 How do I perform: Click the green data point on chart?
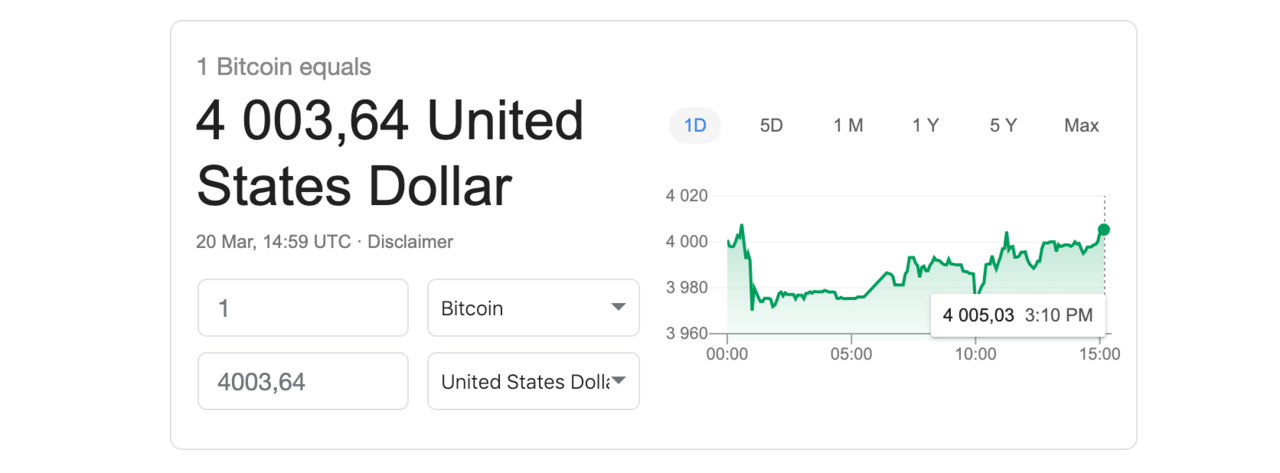pos(1104,230)
